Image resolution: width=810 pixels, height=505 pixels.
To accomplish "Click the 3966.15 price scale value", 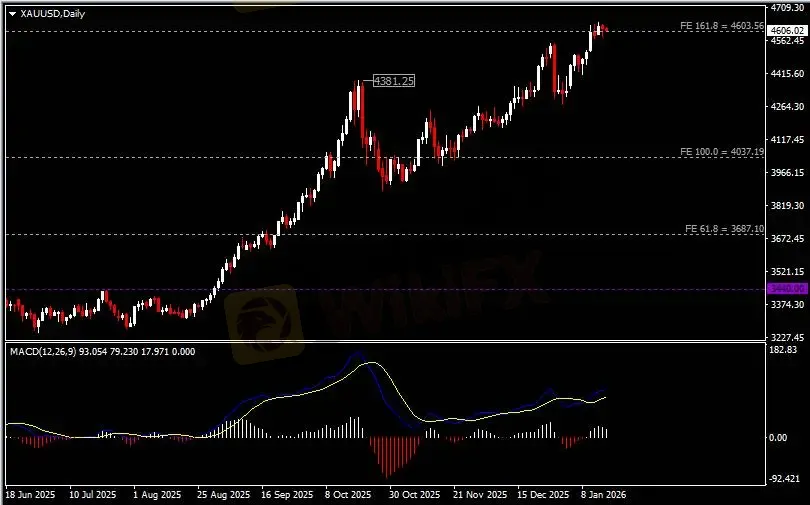I will pyautogui.click(x=787, y=173).
